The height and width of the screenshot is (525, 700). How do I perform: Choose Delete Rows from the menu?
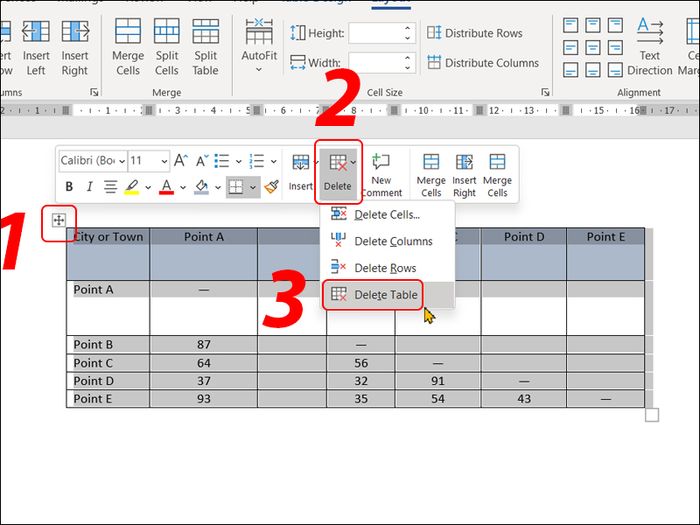[388, 268]
